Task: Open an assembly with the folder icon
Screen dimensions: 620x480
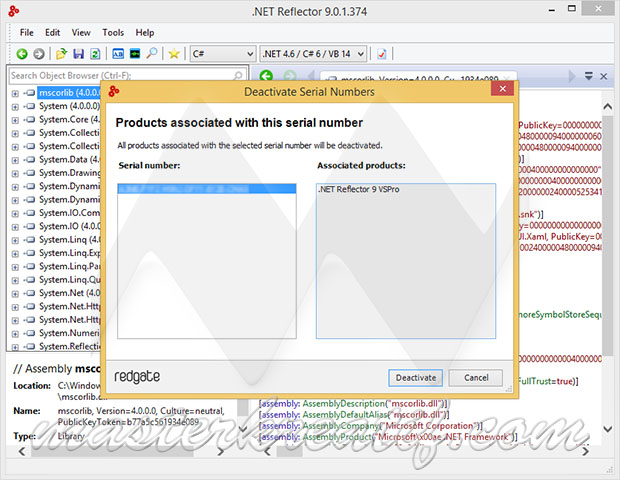Action: [61, 54]
